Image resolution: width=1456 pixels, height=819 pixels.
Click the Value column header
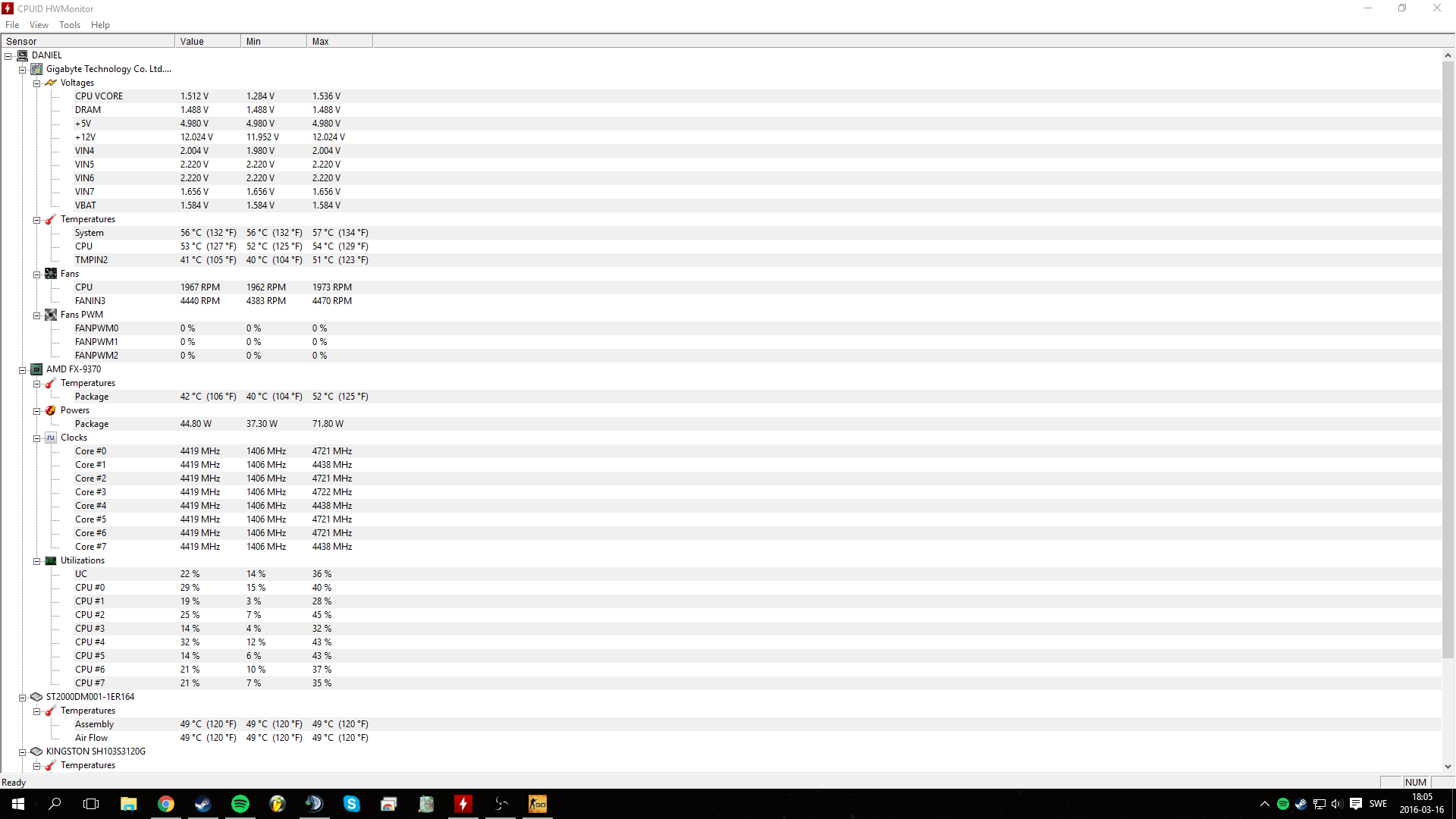click(207, 42)
